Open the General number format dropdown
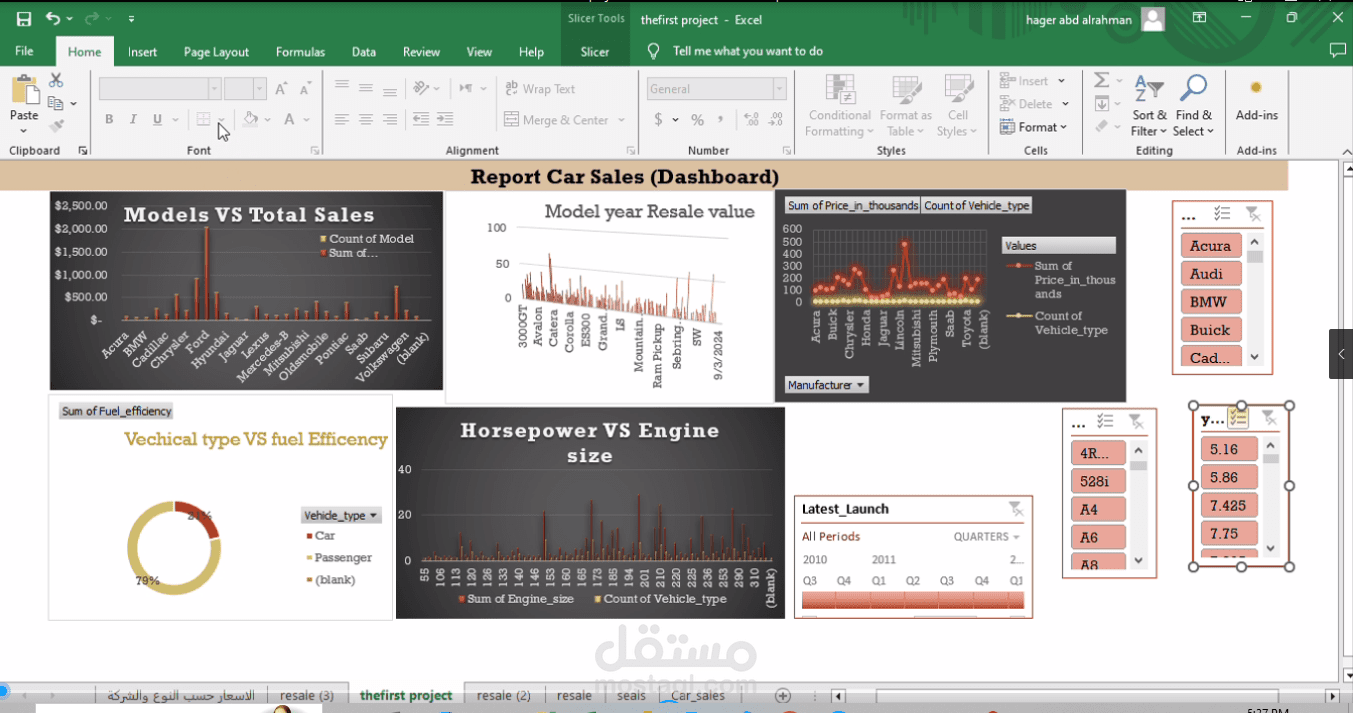The image size is (1353, 713). coord(780,89)
